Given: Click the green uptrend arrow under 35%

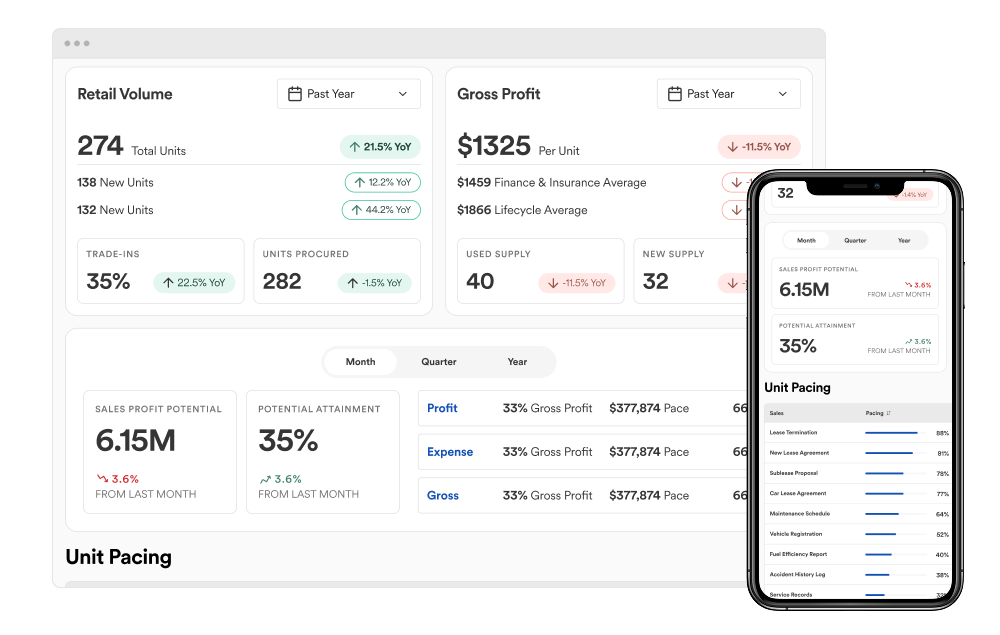Looking at the screenshot, I should click(265, 479).
